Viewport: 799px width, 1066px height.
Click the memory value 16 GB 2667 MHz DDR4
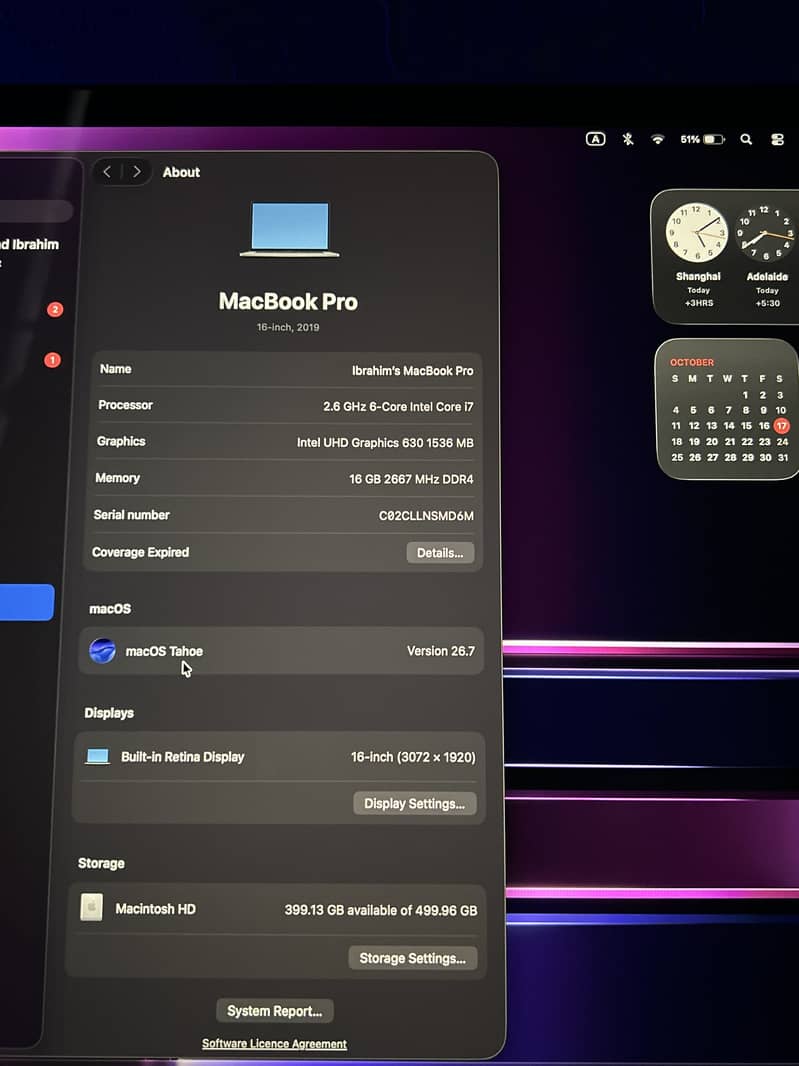point(411,479)
